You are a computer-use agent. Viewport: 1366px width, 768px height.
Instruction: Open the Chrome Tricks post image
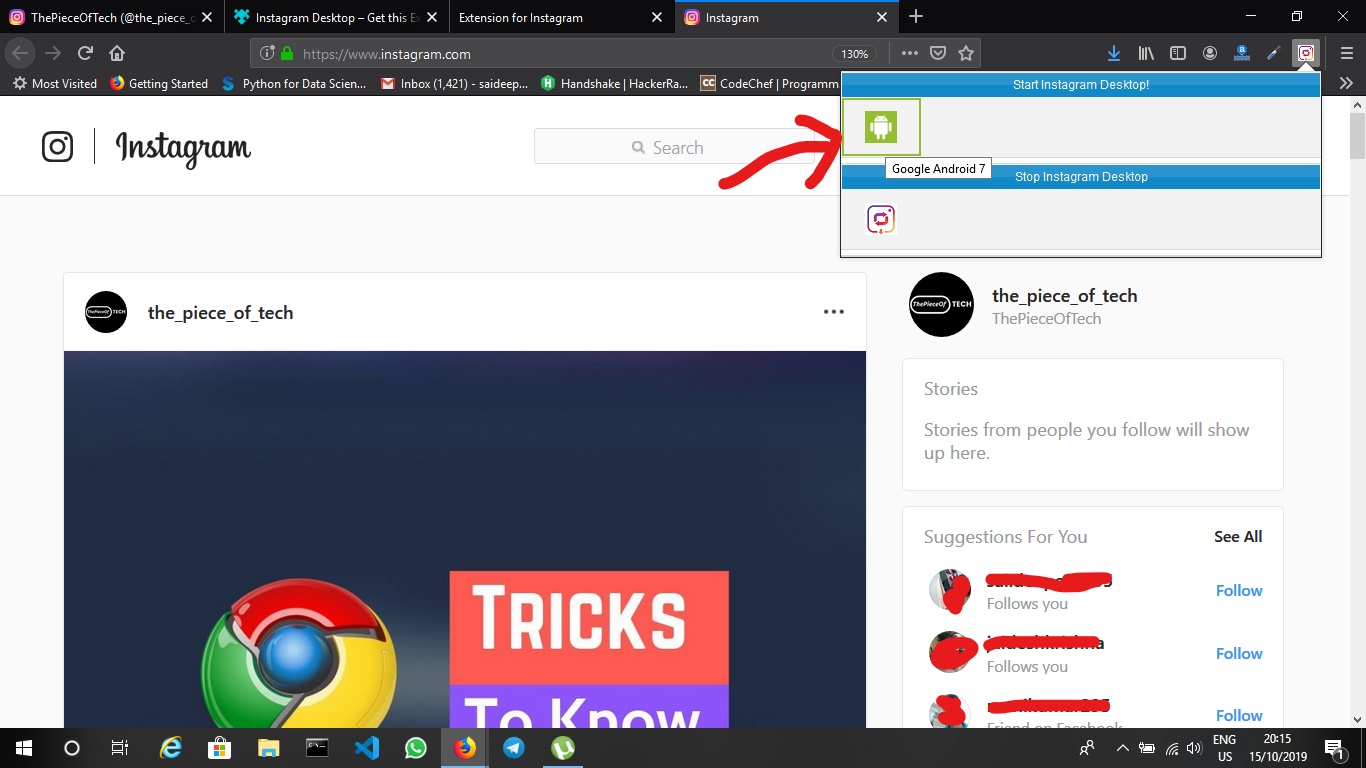[465, 539]
